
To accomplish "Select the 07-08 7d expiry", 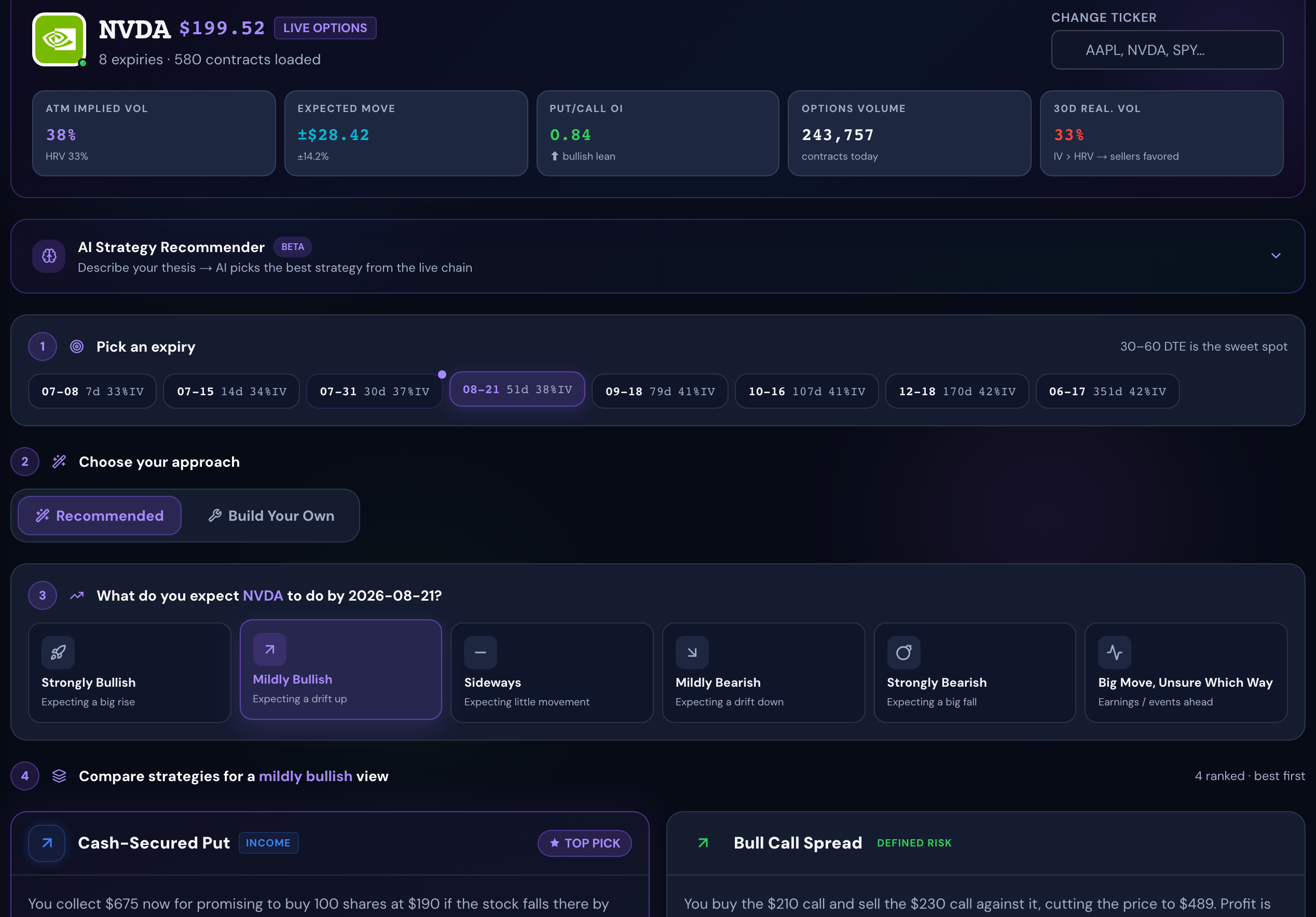I will [x=92, y=391].
